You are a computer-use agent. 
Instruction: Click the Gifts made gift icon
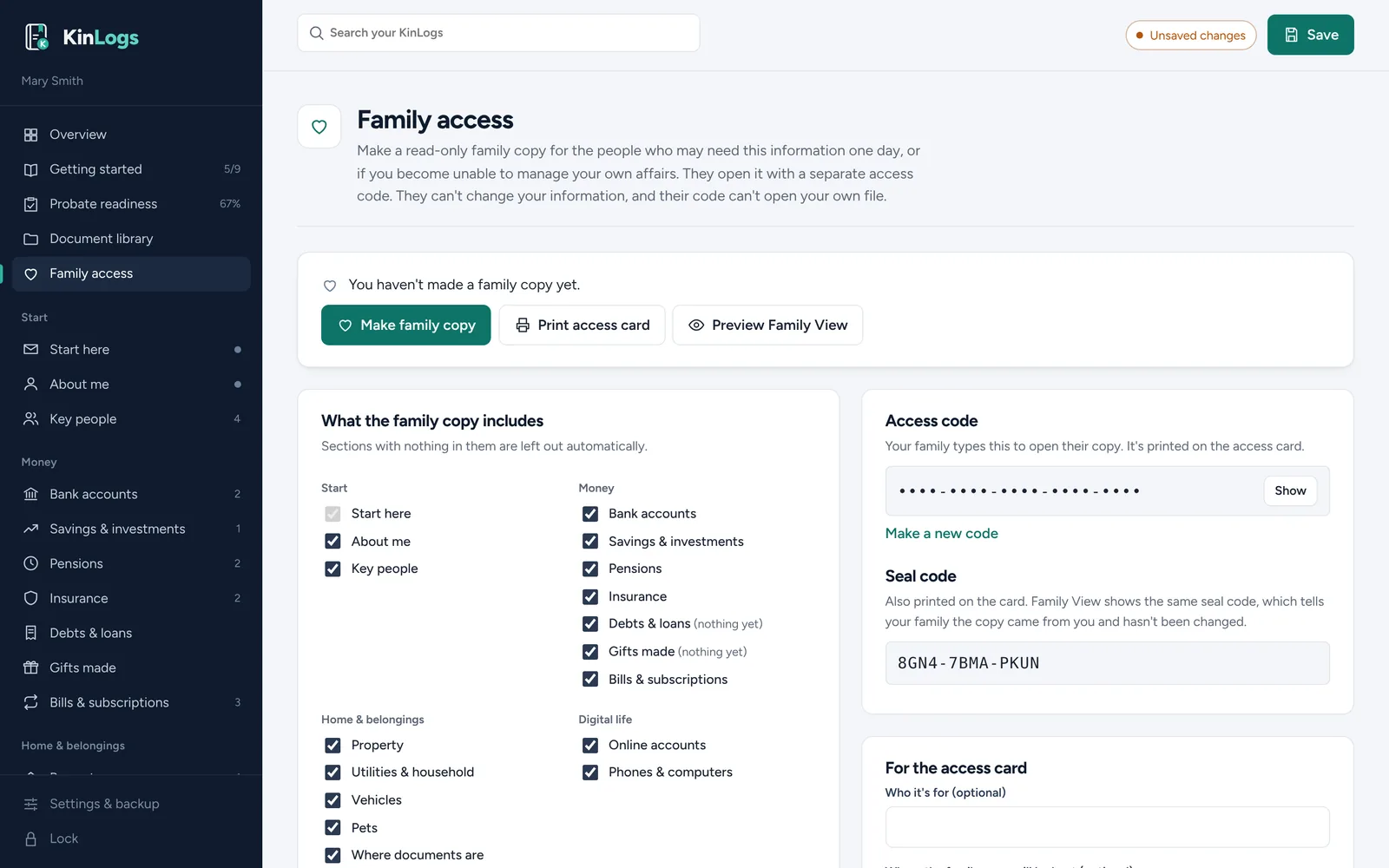pyautogui.click(x=31, y=668)
